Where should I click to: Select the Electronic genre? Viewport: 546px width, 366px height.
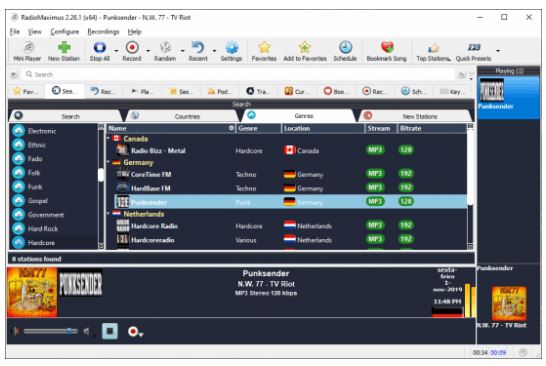pos(54,131)
